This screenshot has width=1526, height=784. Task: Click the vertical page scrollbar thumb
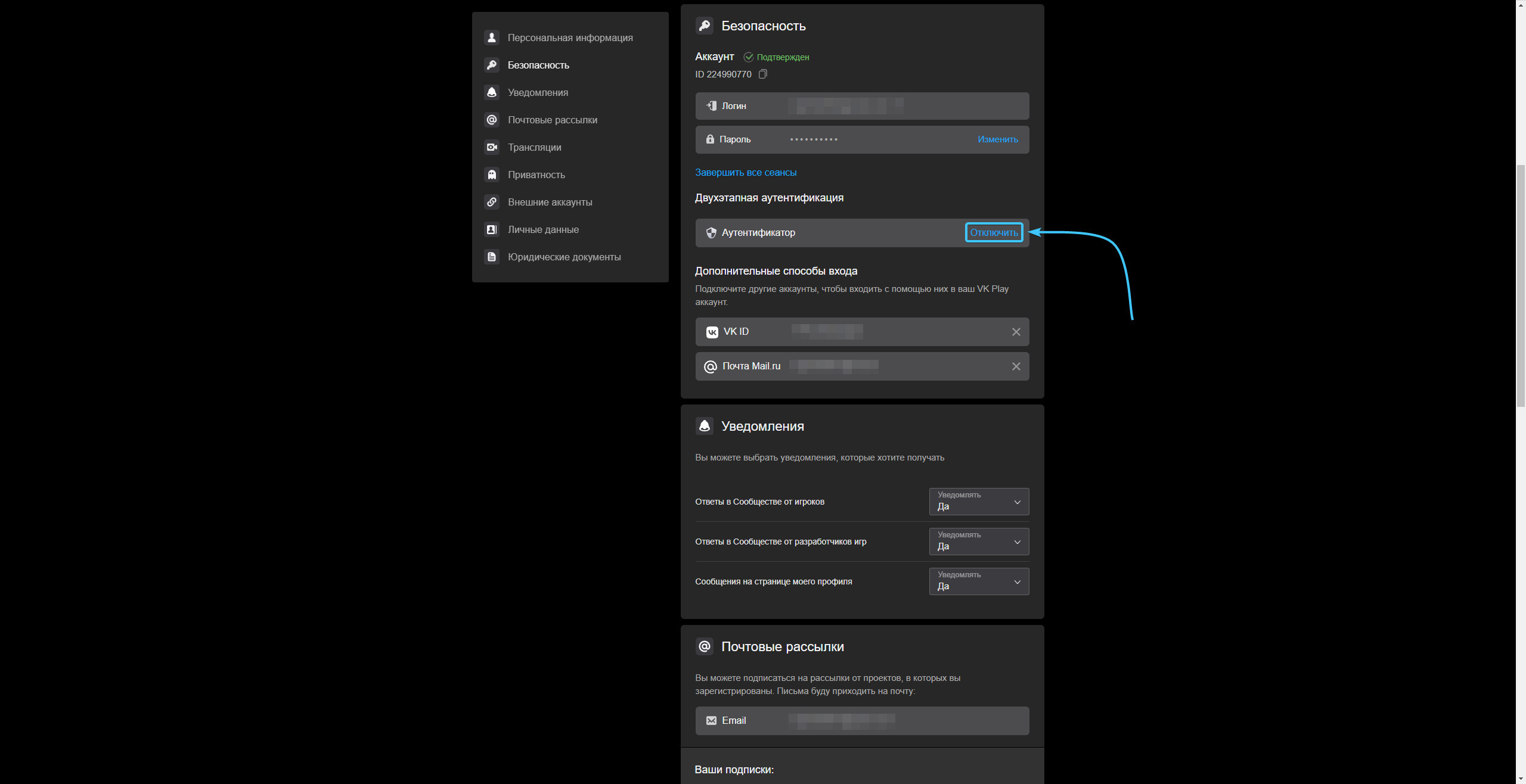pyautogui.click(x=1520, y=286)
